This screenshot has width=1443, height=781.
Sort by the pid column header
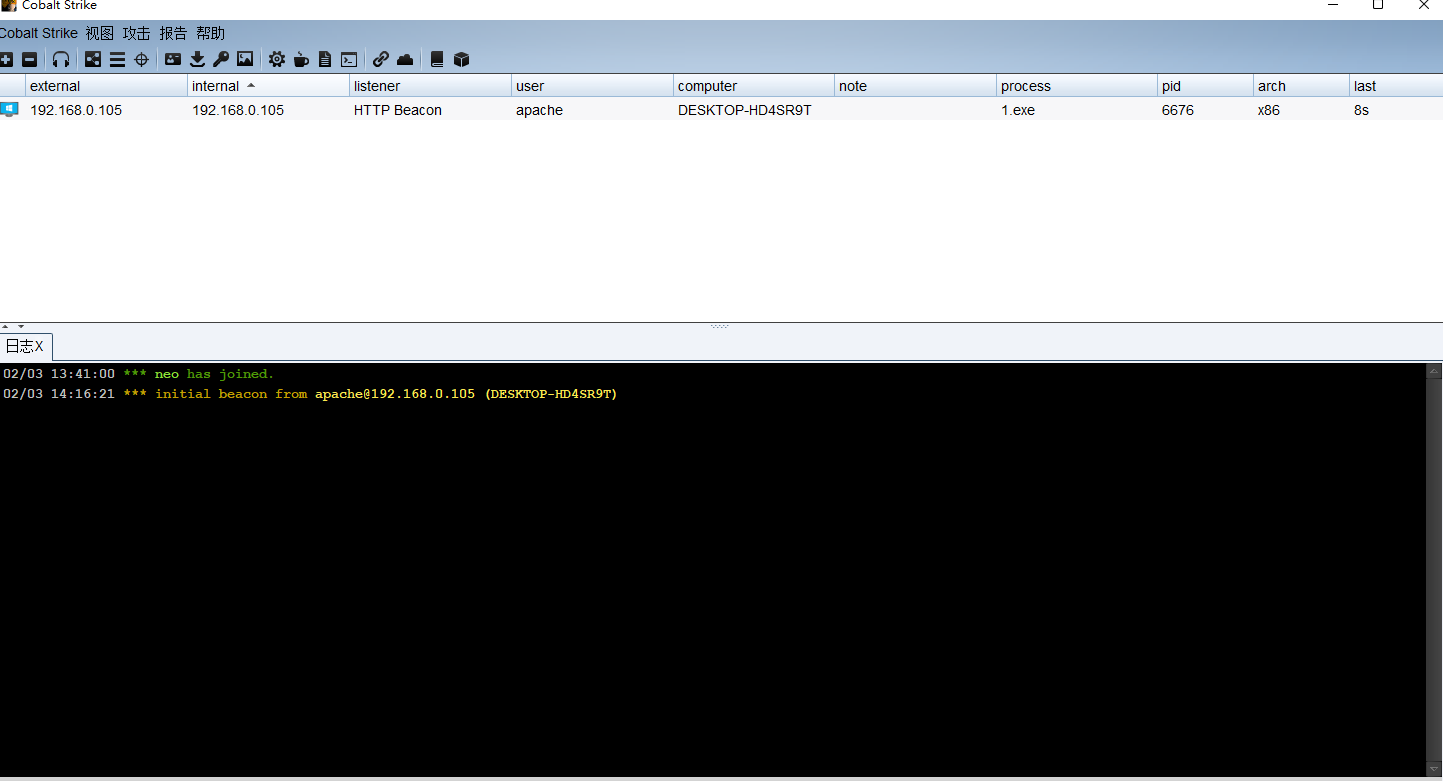click(1205, 86)
